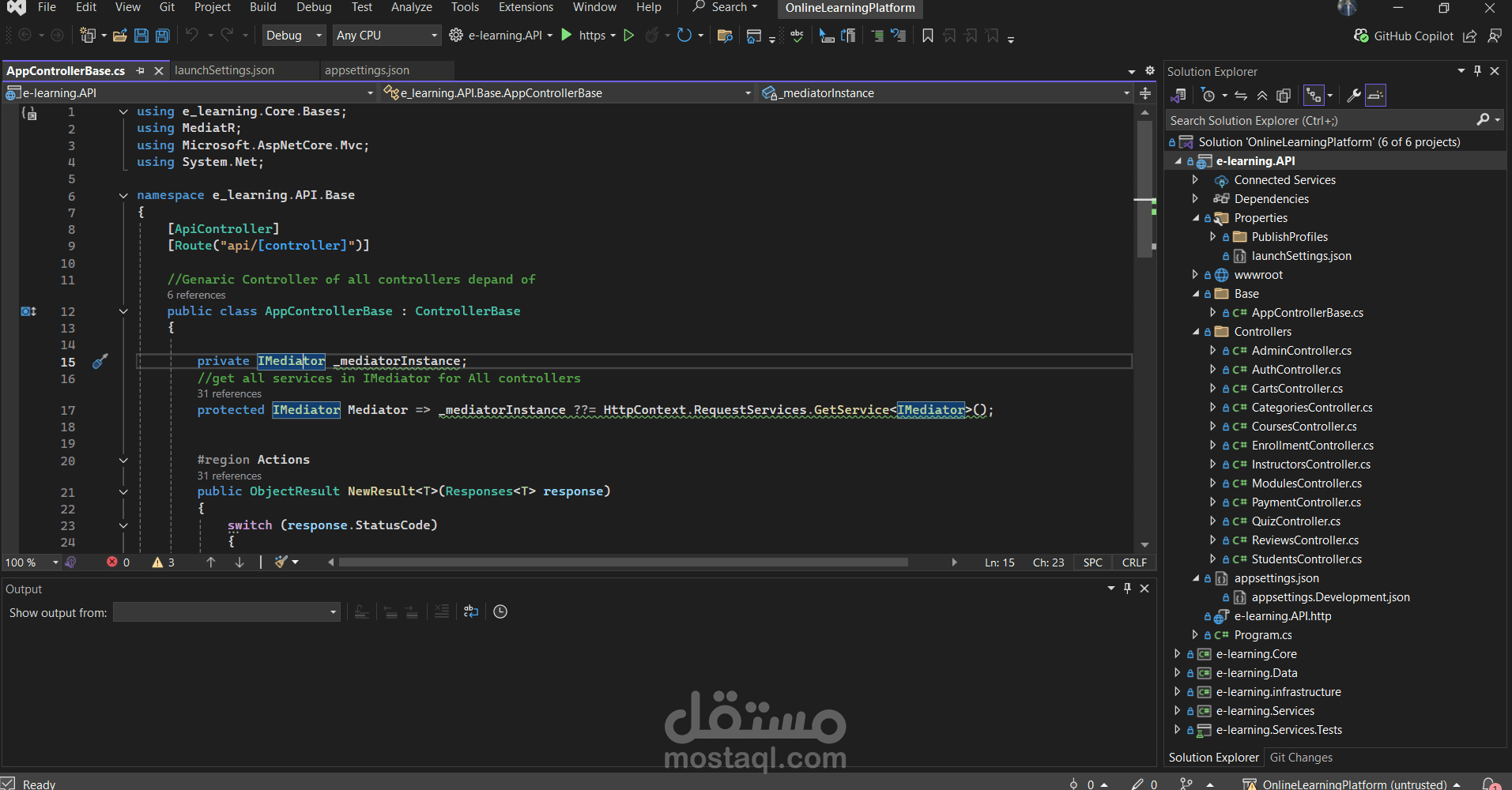Pin the Output panel
Viewport: 1512px width, 790px height.
click(1128, 589)
